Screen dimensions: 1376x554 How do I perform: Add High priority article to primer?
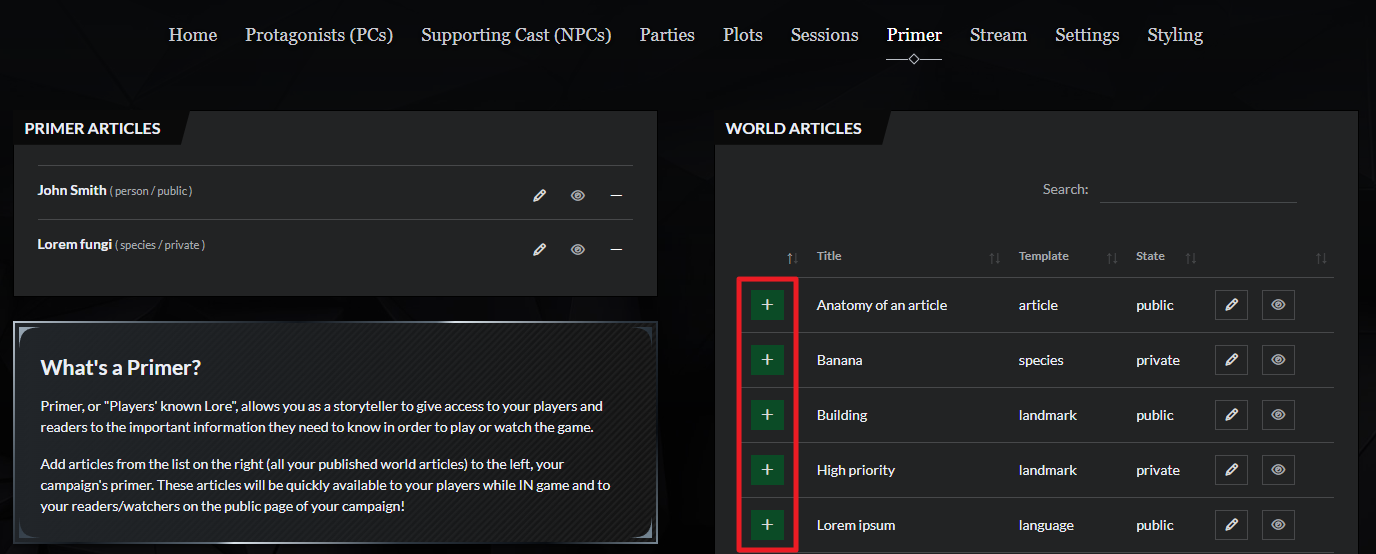767,470
